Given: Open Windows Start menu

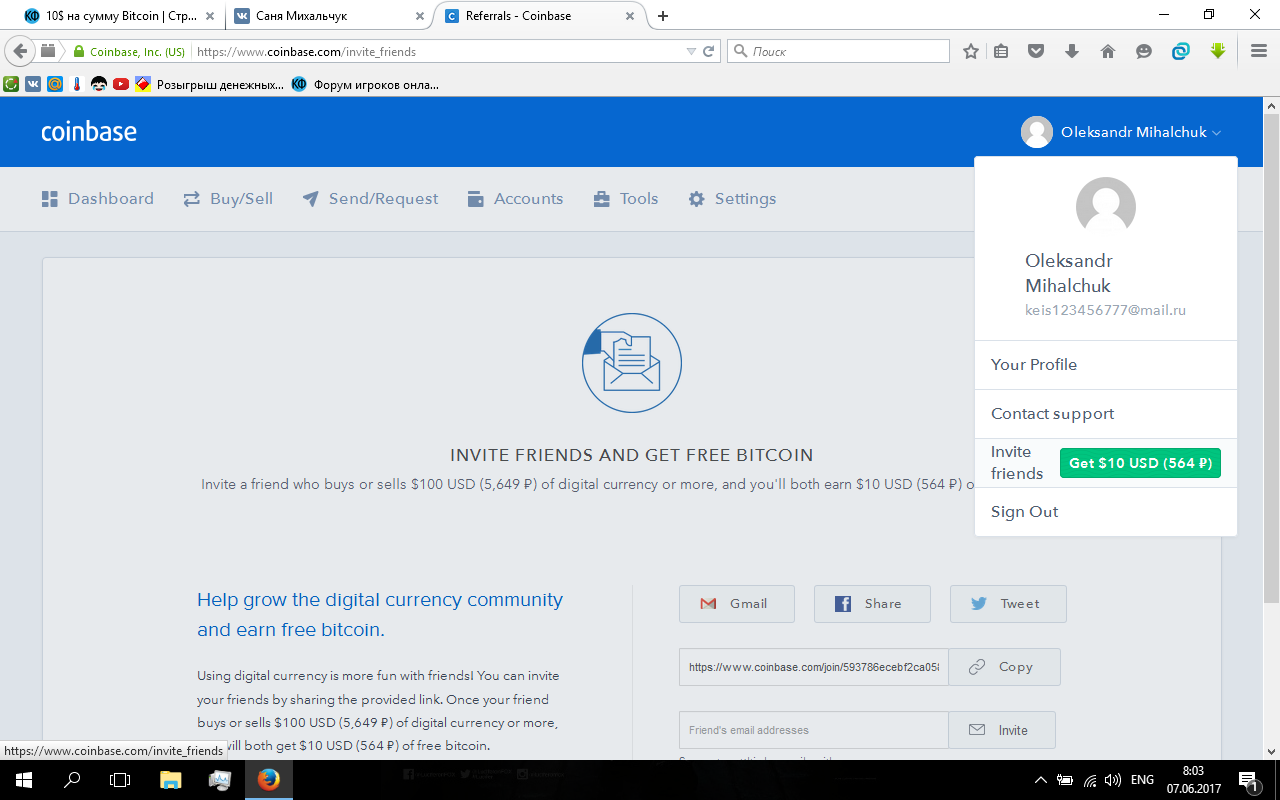Looking at the screenshot, I should (x=24, y=780).
